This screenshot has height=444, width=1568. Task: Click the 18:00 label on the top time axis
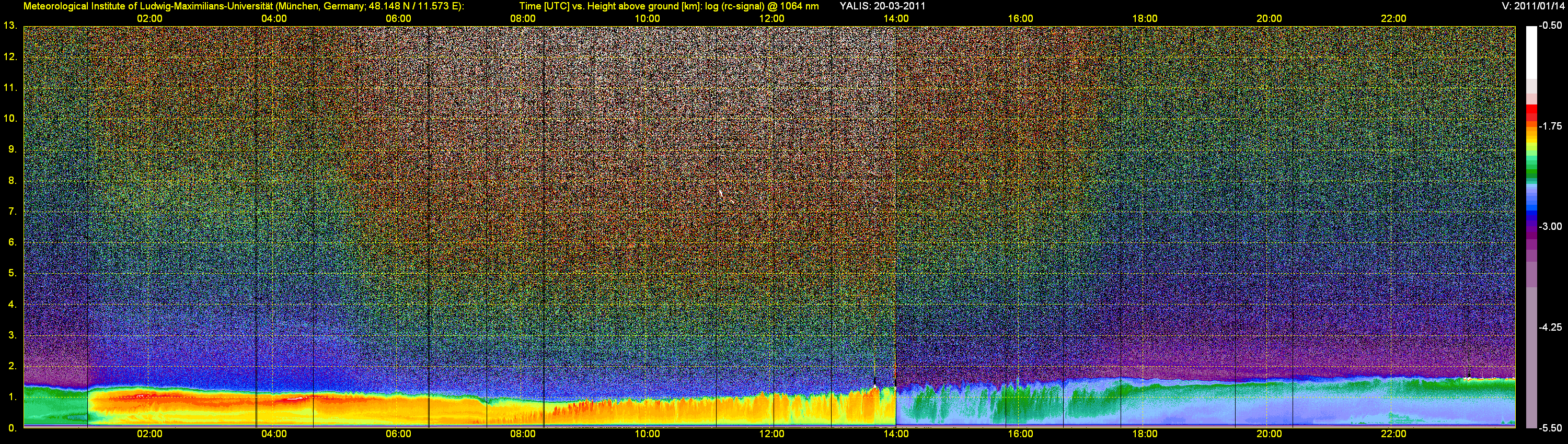(x=1145, y=19)
